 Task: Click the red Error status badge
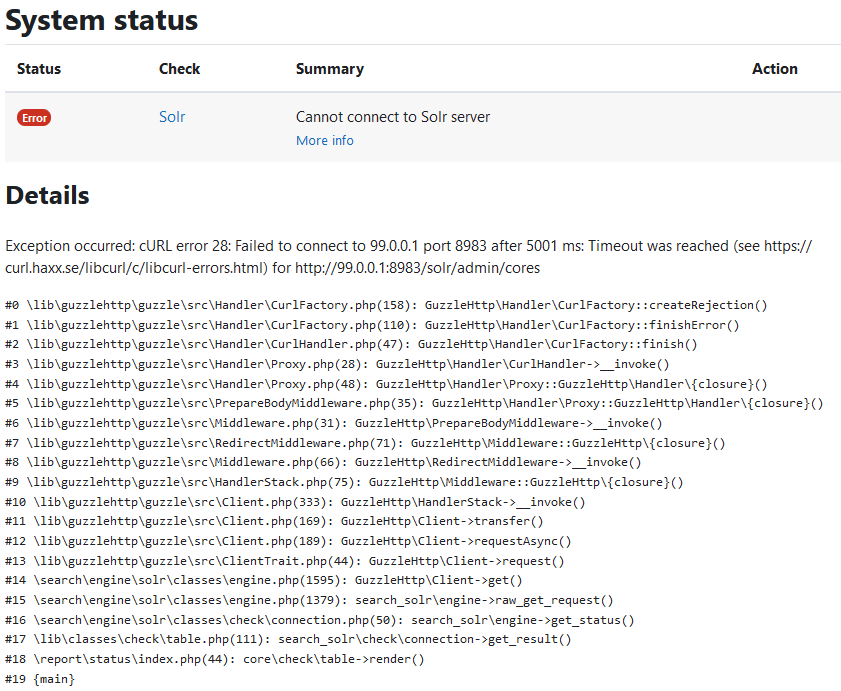tap(34, 118)
